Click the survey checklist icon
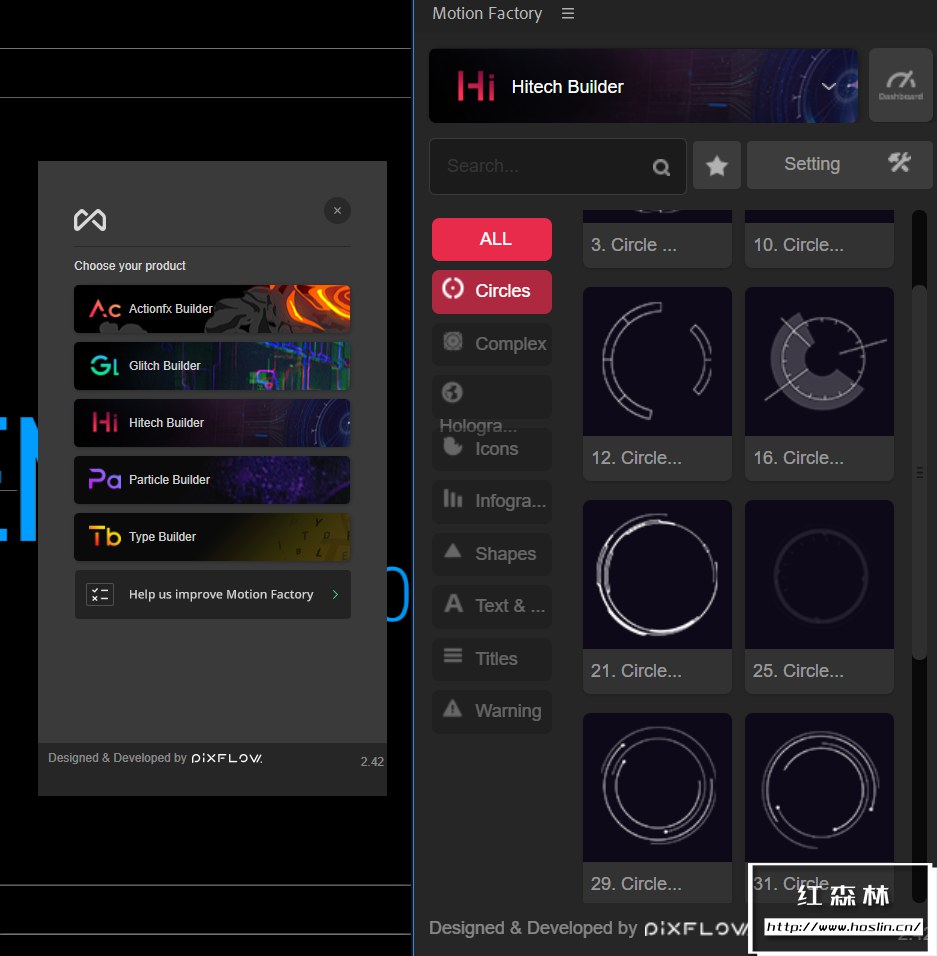Viewport: 937px width, 956px height. click(100, 594)
